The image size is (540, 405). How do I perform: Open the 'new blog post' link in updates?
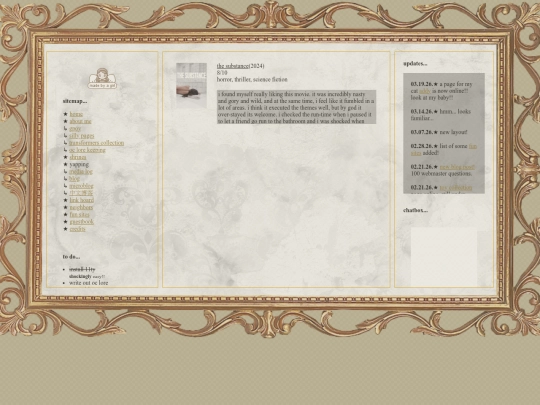click(457, 167)
